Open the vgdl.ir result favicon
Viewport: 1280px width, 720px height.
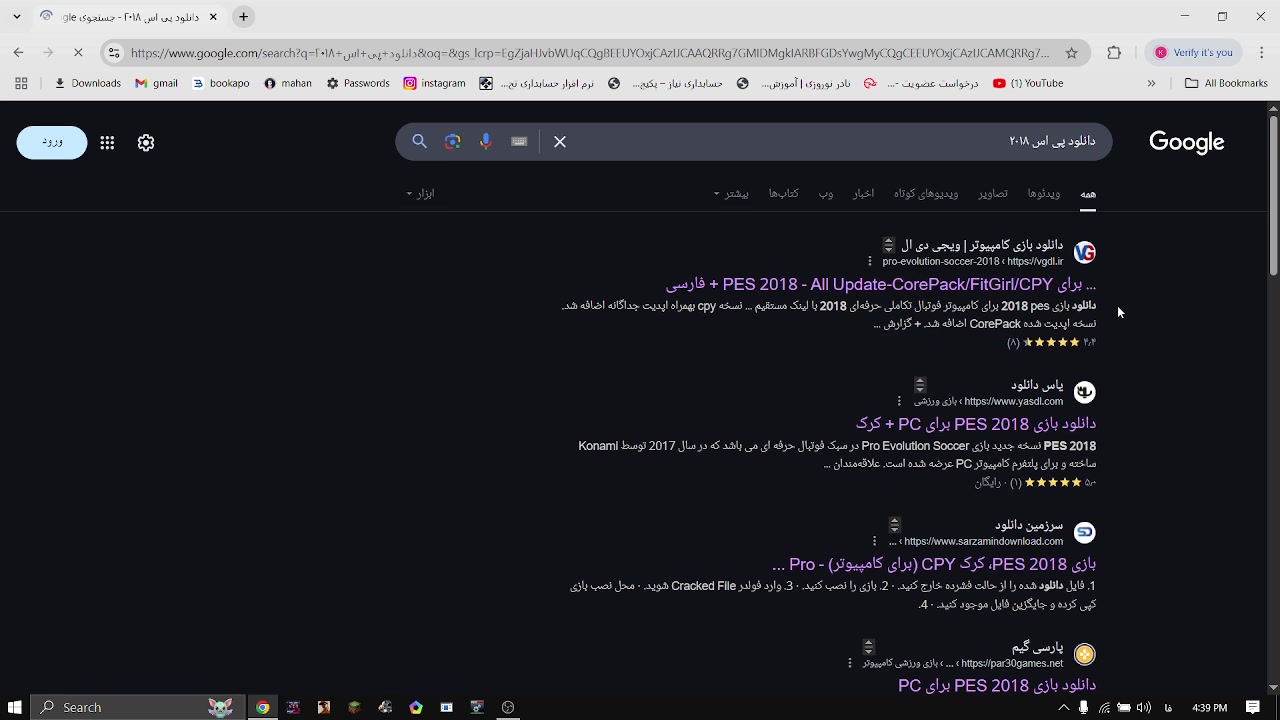tap(1085, 252)
